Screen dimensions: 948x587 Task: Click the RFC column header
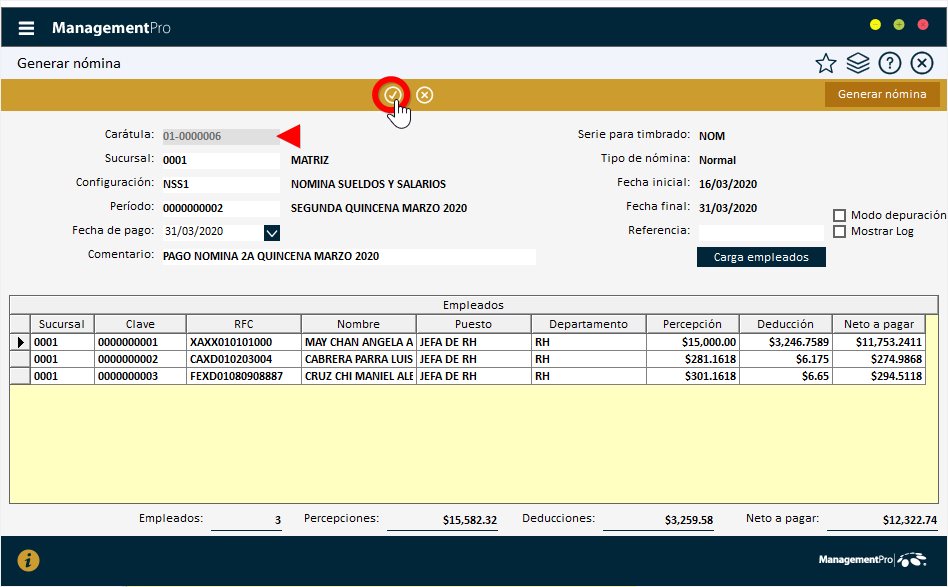[x=244, y=324]
